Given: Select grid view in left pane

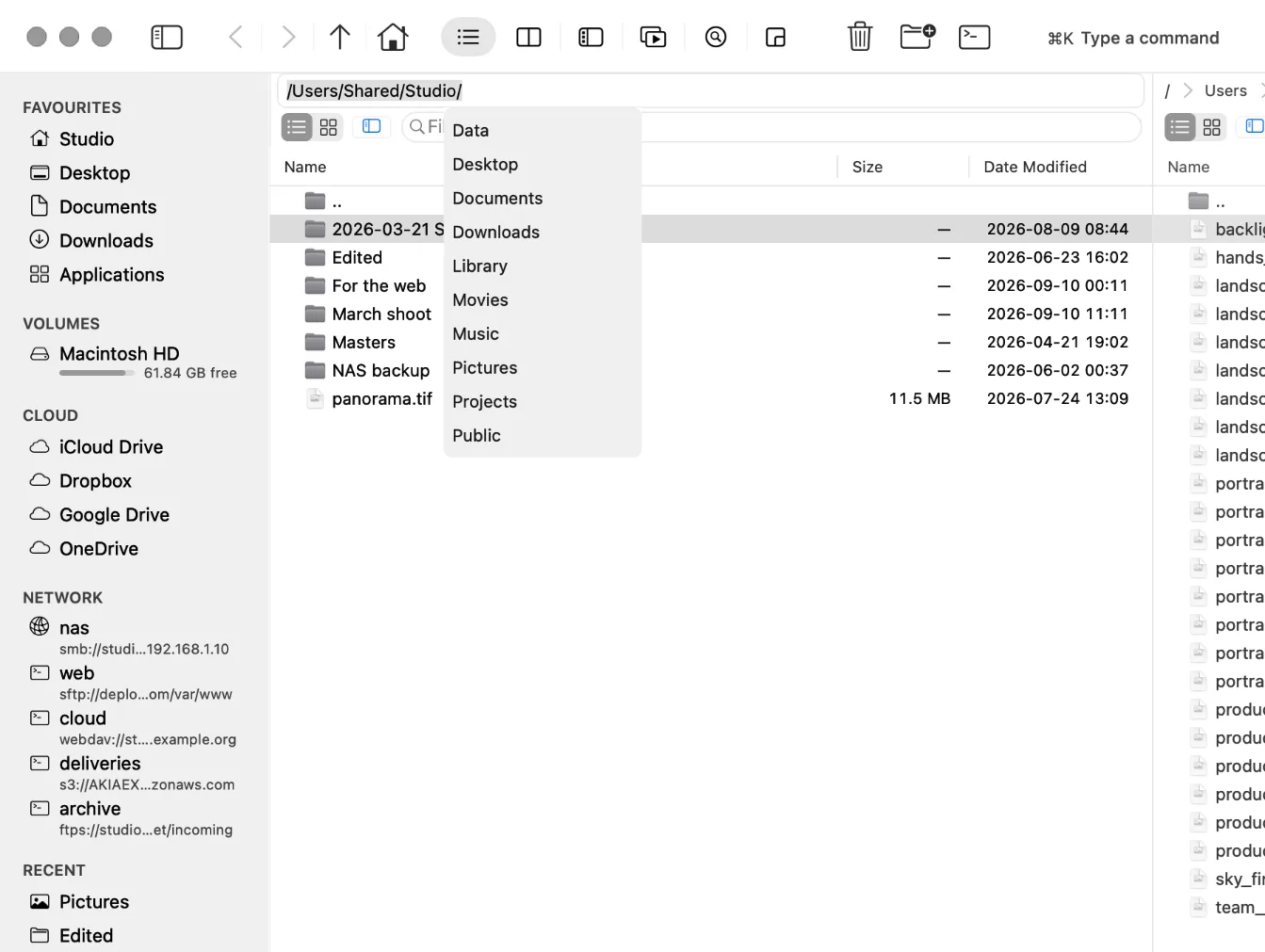Looking at the screenshot, I should (x=328, y=127).
